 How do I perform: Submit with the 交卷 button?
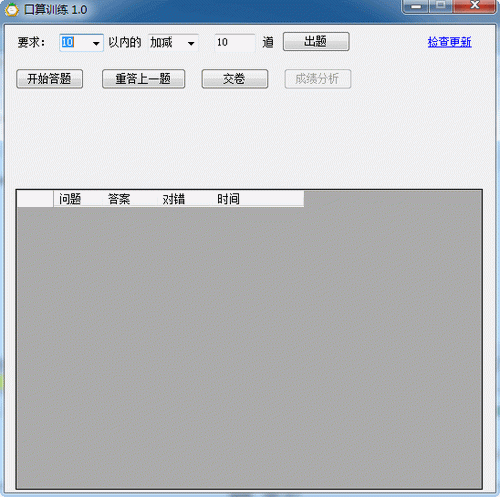click(235, 79)
